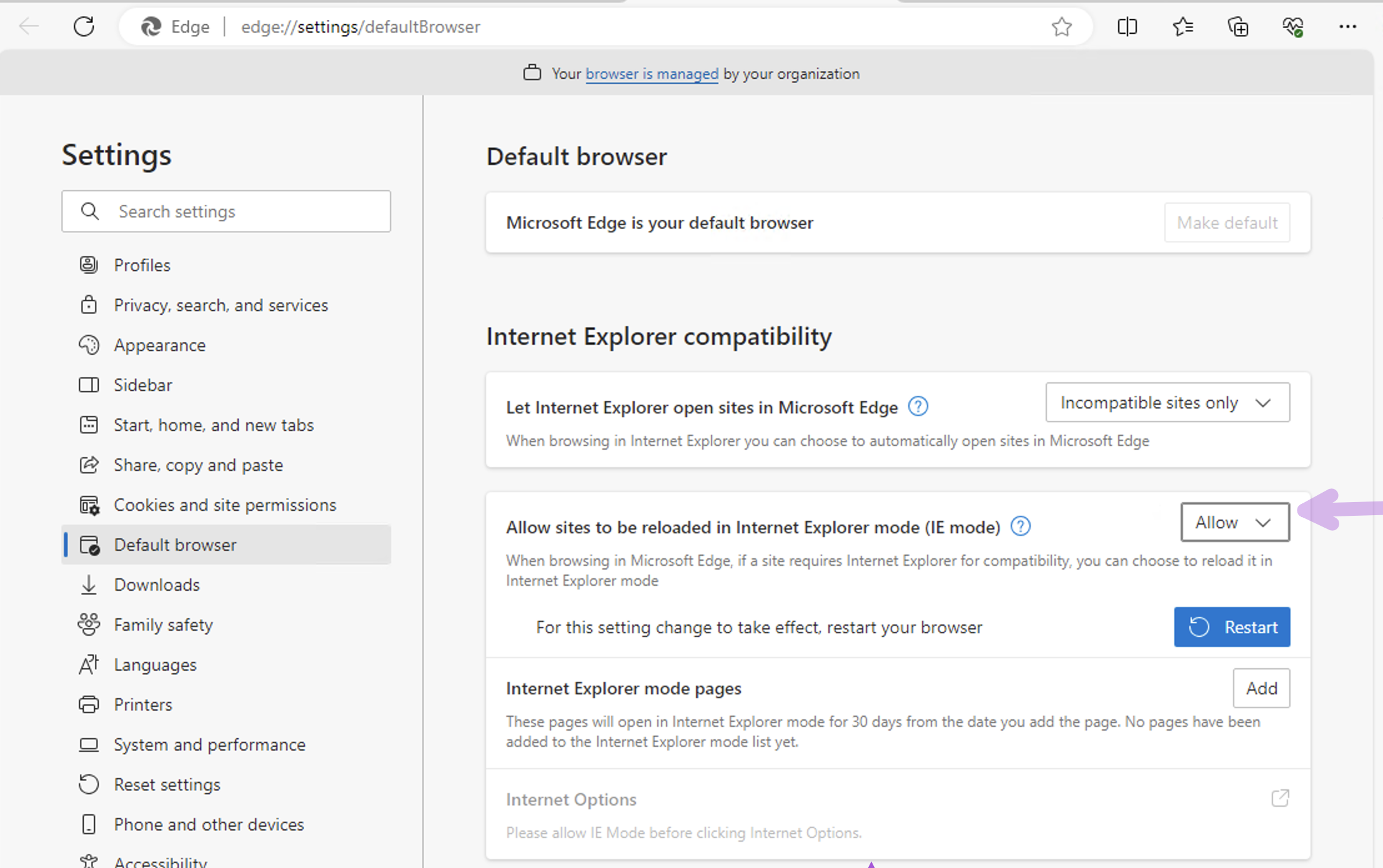This screenshot has width=1383, height=868.
Task: Click Internet Explorer mode pages label
Action: [623, 688]
